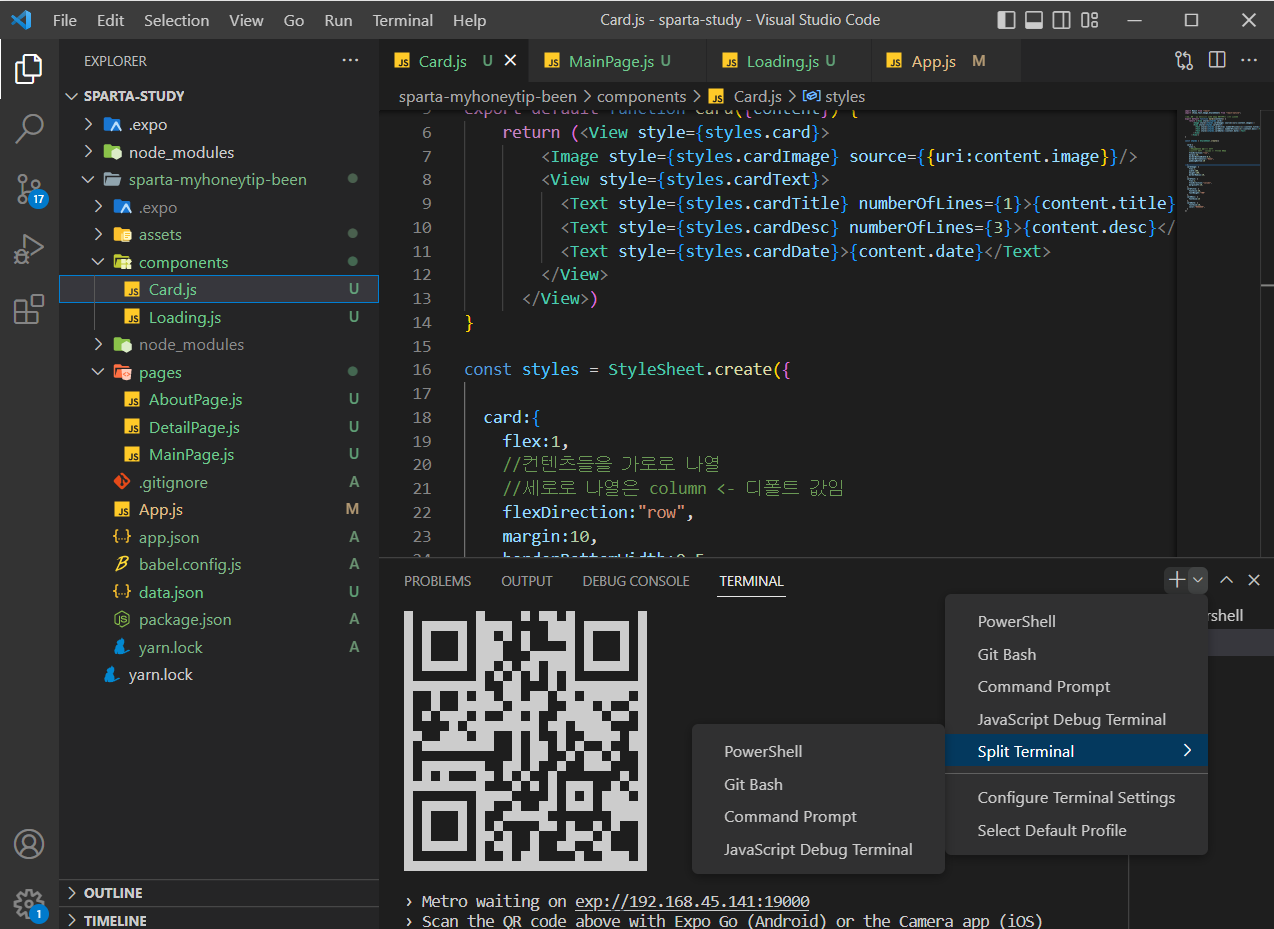Choose Select Default Profile
Viewport: 1274px width, 929px height.
[1076, 830]
